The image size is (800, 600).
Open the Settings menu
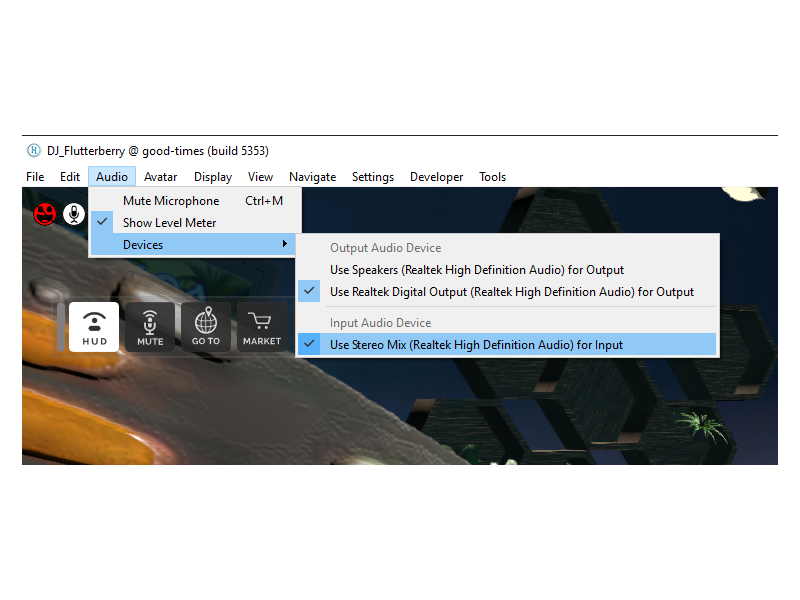[372, 177]
